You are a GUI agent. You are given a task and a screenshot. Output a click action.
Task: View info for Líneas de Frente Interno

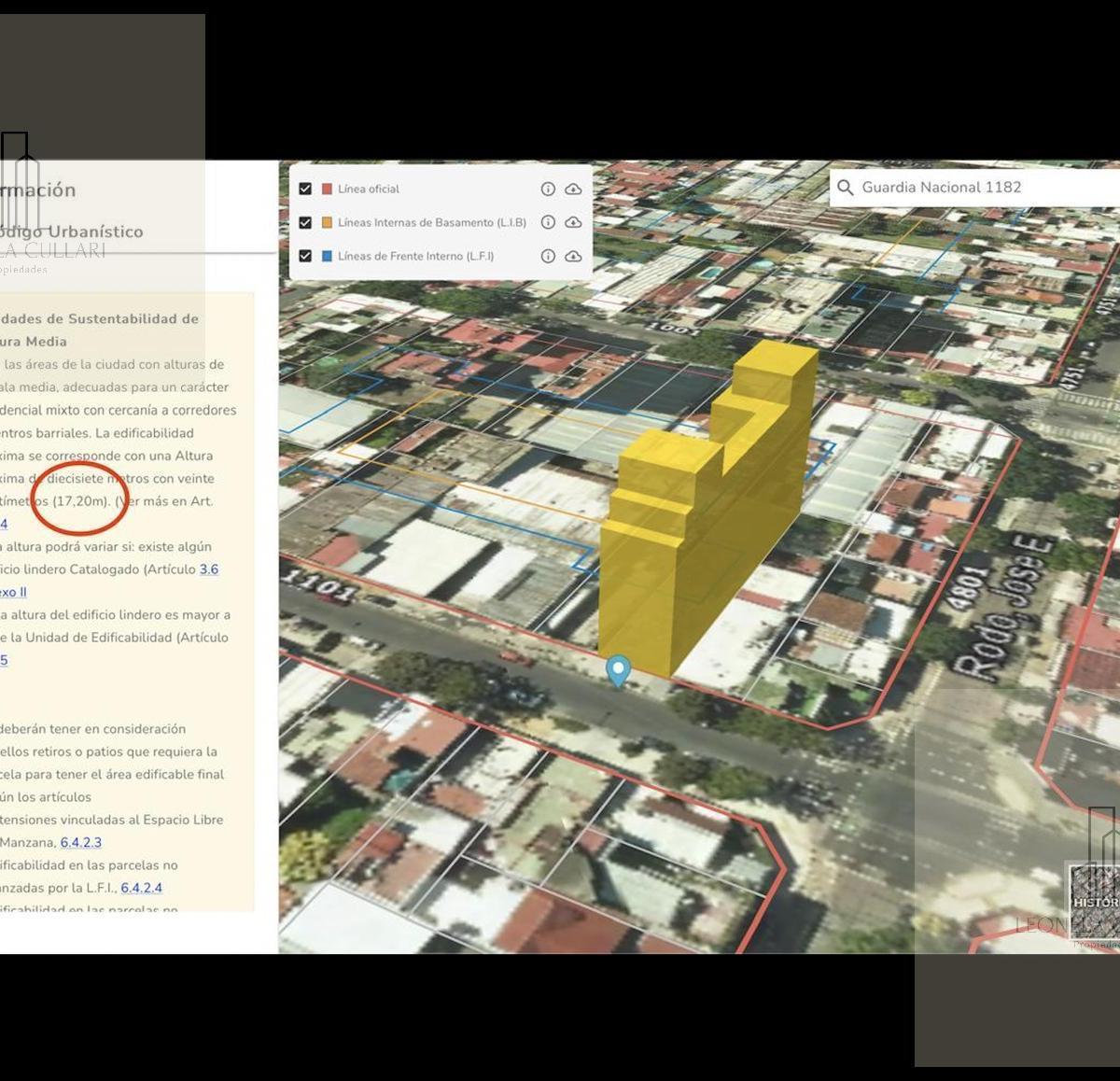coord(548,256)
